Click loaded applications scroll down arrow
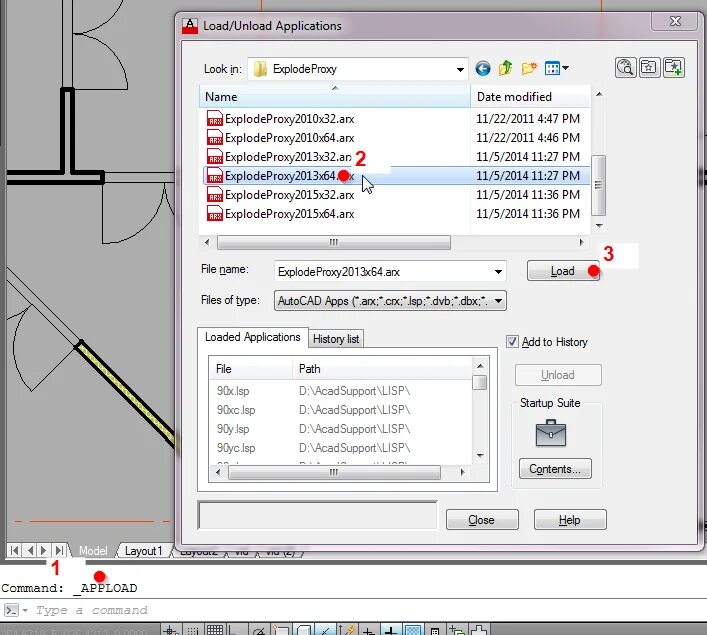Image resolution: width=707 pixels, height=635 pixels. 480,456
